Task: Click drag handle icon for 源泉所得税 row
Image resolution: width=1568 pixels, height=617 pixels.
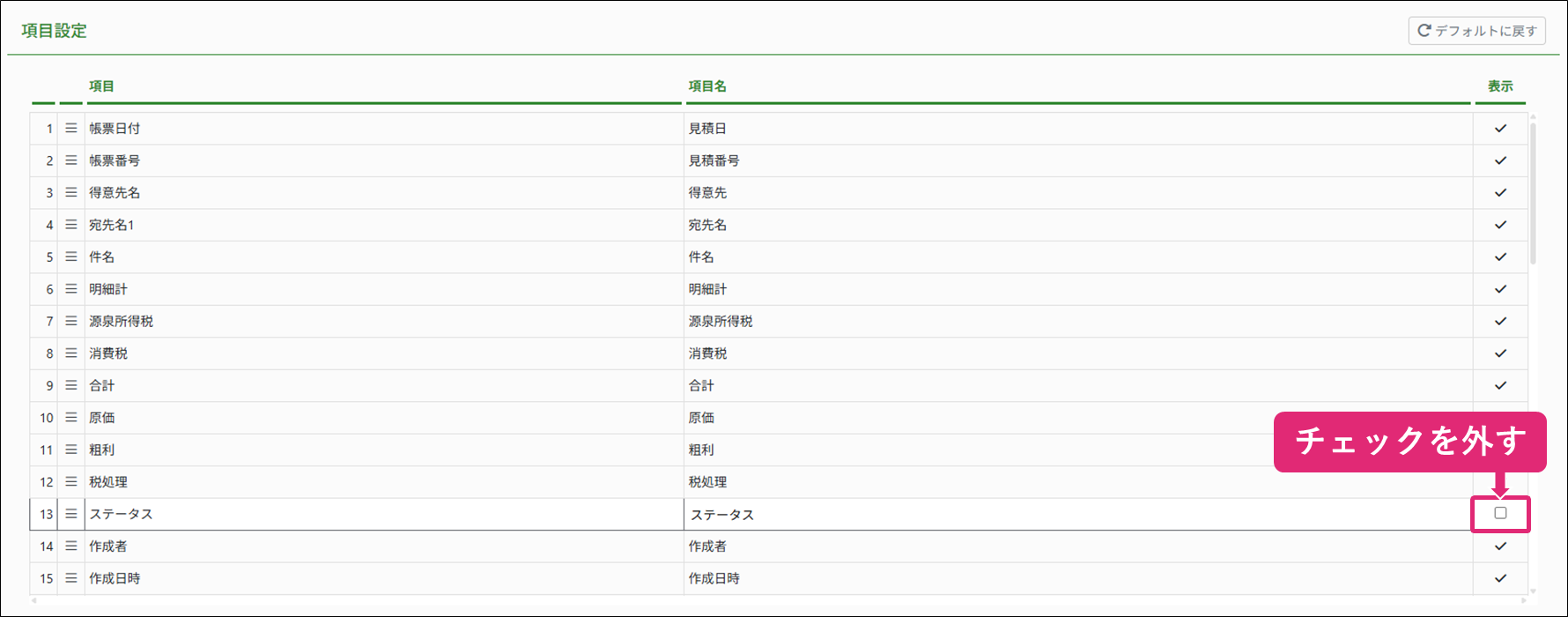Action: (x=71, y=322)
